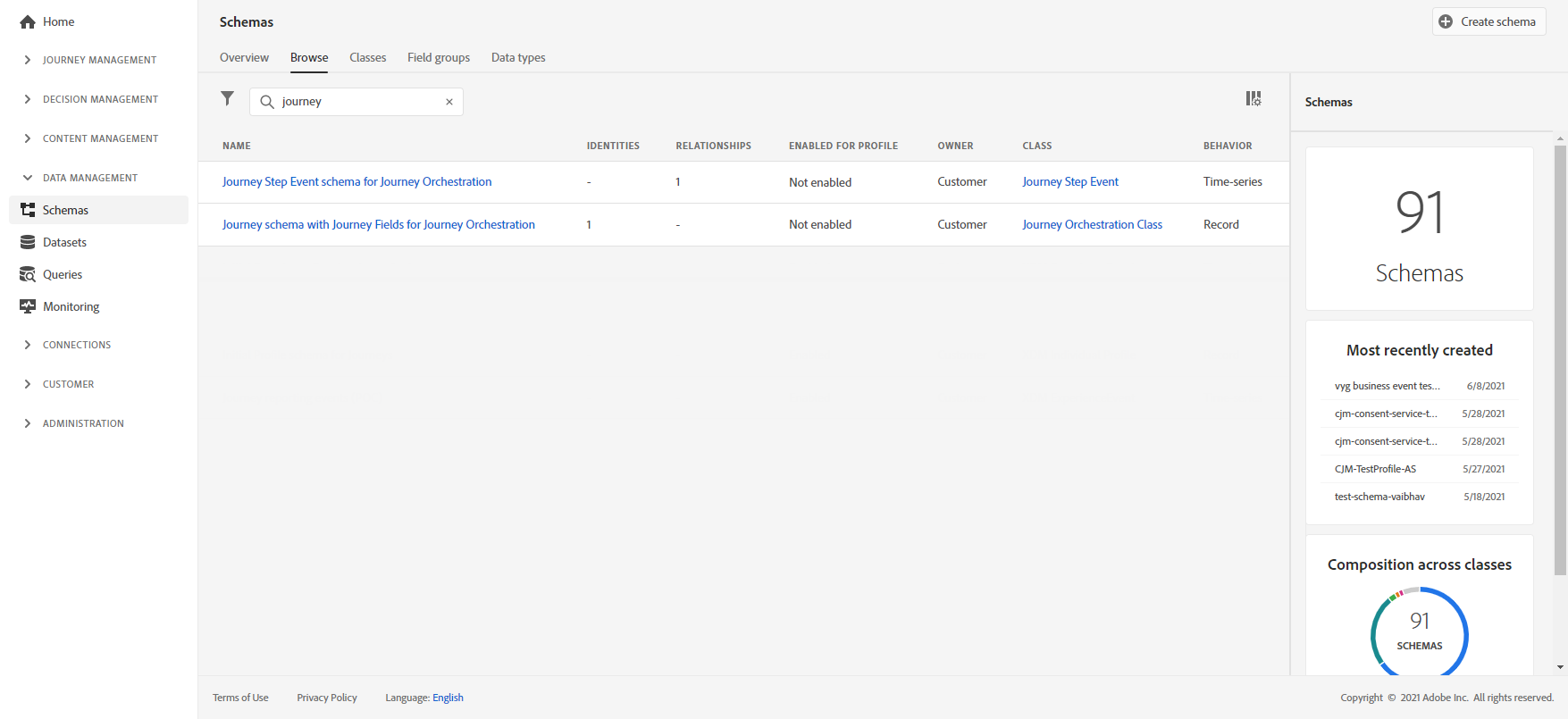This screenshot has height=719, width=1568.
Task: Click the Home icon in sidebar
Action: pos(28,22)
